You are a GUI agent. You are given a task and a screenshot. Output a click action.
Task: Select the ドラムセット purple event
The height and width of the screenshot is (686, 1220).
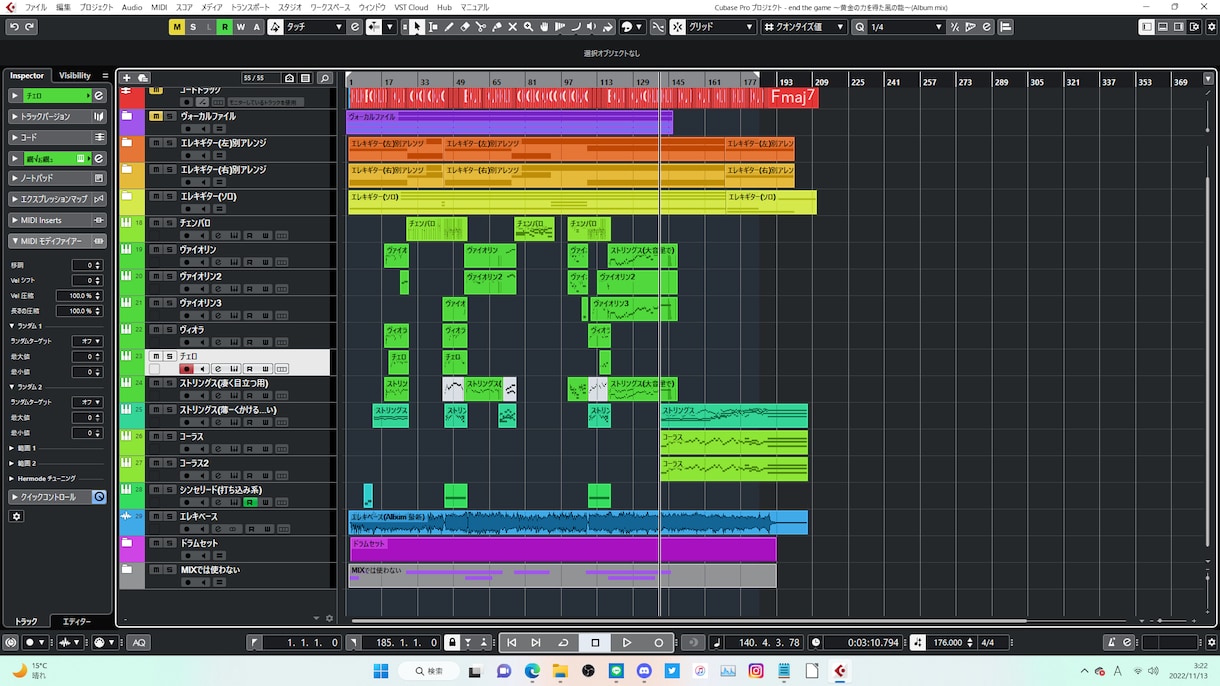click(562, 550)
